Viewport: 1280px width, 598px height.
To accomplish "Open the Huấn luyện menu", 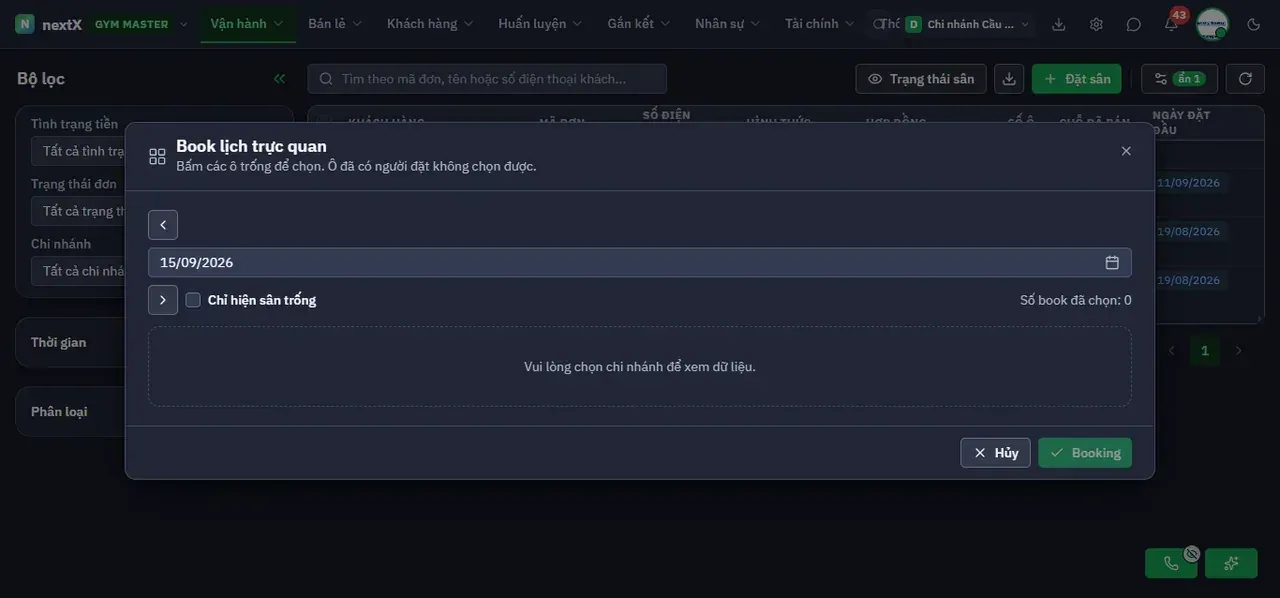I will coord(540,24).
